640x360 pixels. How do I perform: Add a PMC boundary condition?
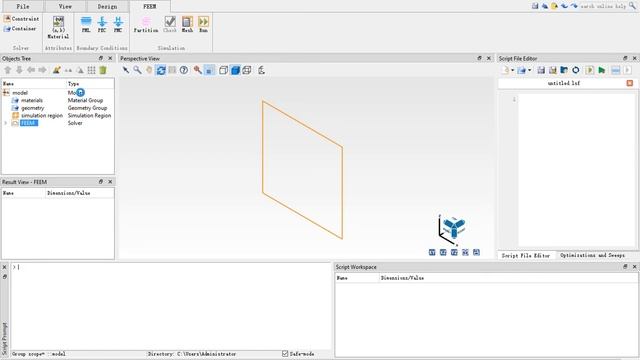pyautogui.click(x=118, y=24)
